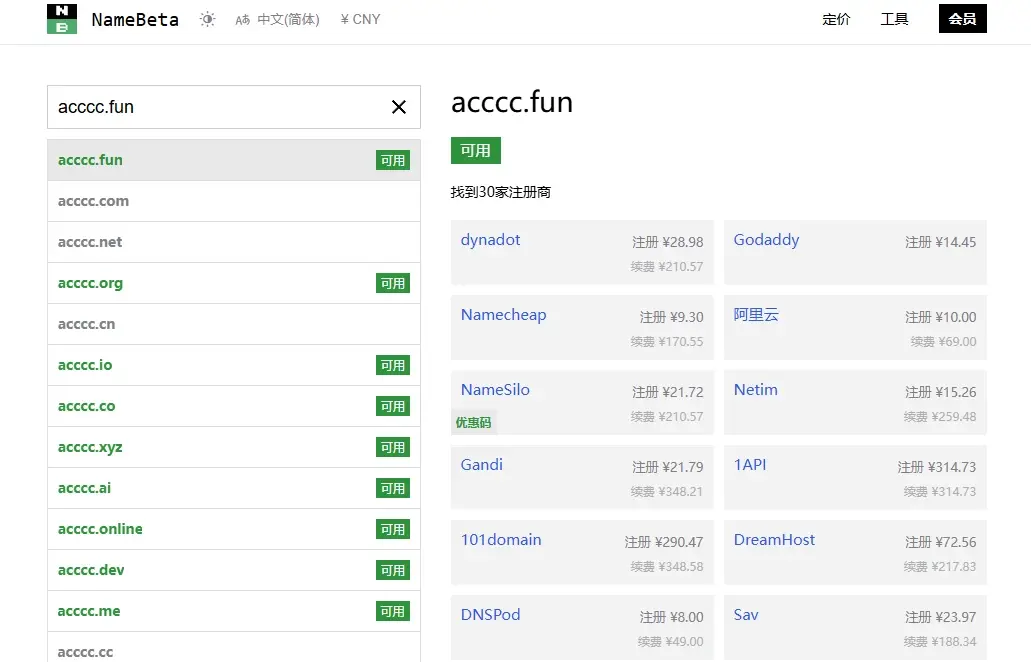Image resolution: width=1031 pixels, height=662 pixels.
Task: Click the green 可用 status below the acccc.fun heading
Action: click(475, 151)
